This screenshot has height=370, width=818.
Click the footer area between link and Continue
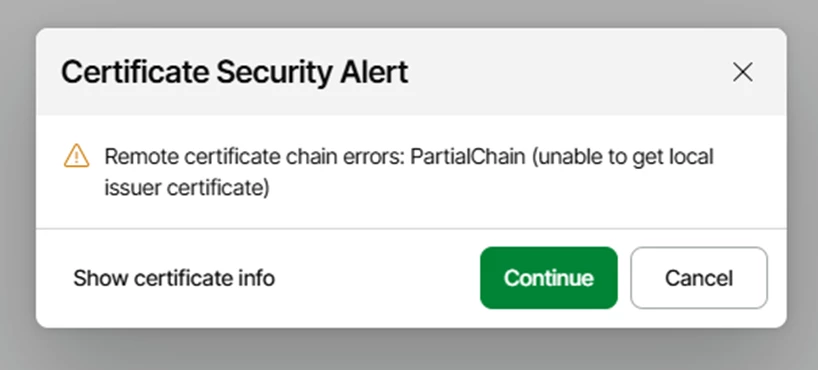pyautogui.click(x=377, y=278)
